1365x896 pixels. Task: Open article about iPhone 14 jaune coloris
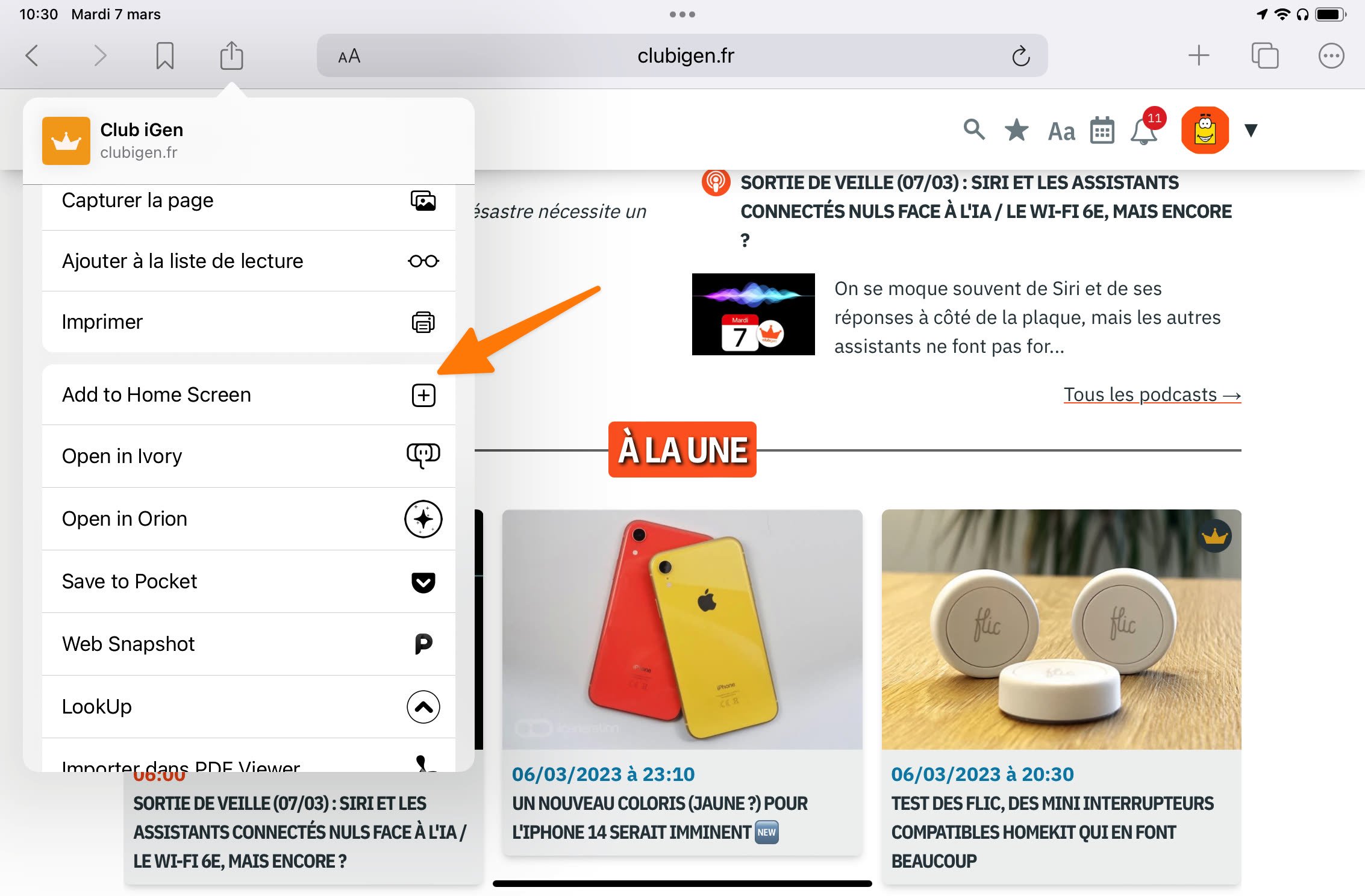660,818
